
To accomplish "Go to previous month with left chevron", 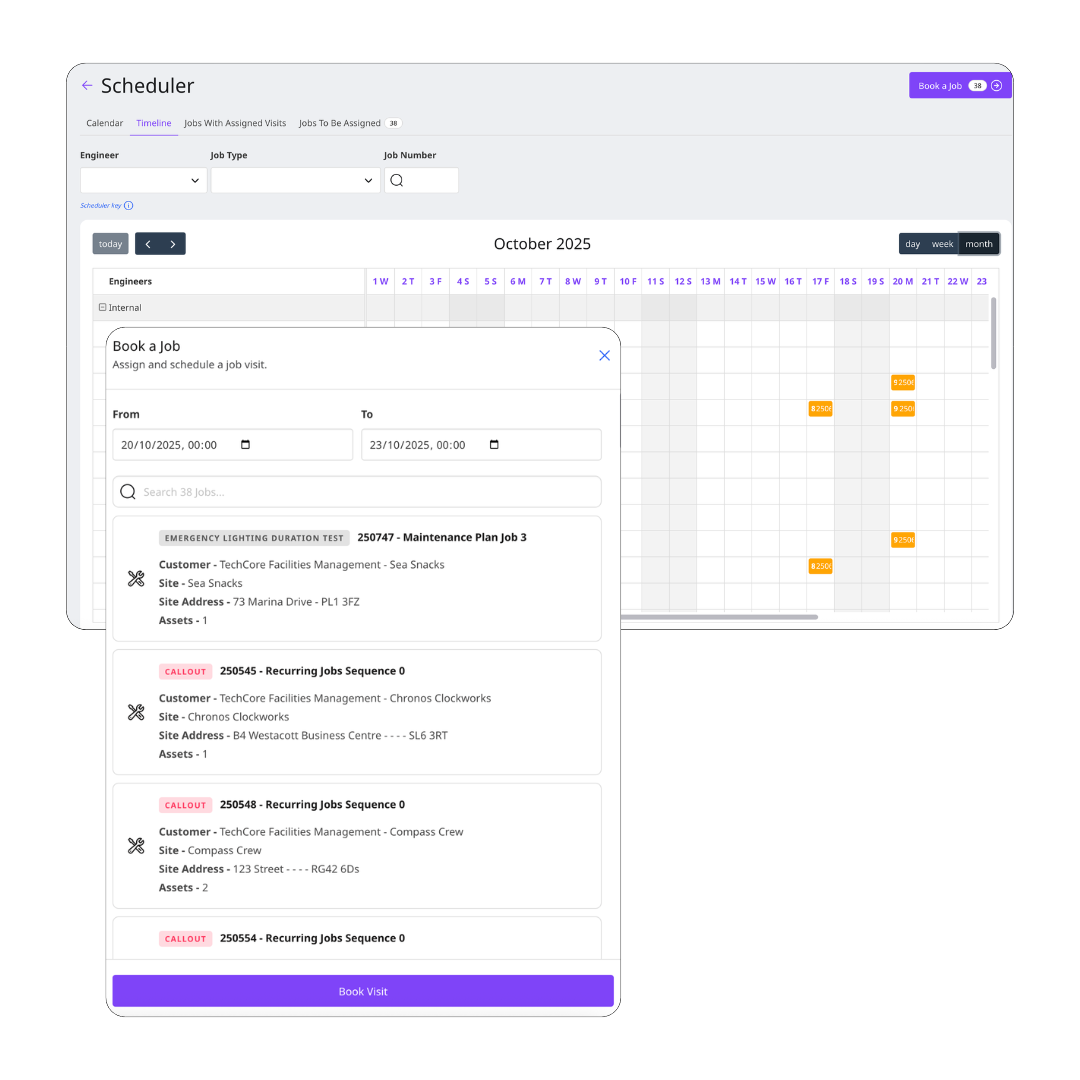I will 148,244.
